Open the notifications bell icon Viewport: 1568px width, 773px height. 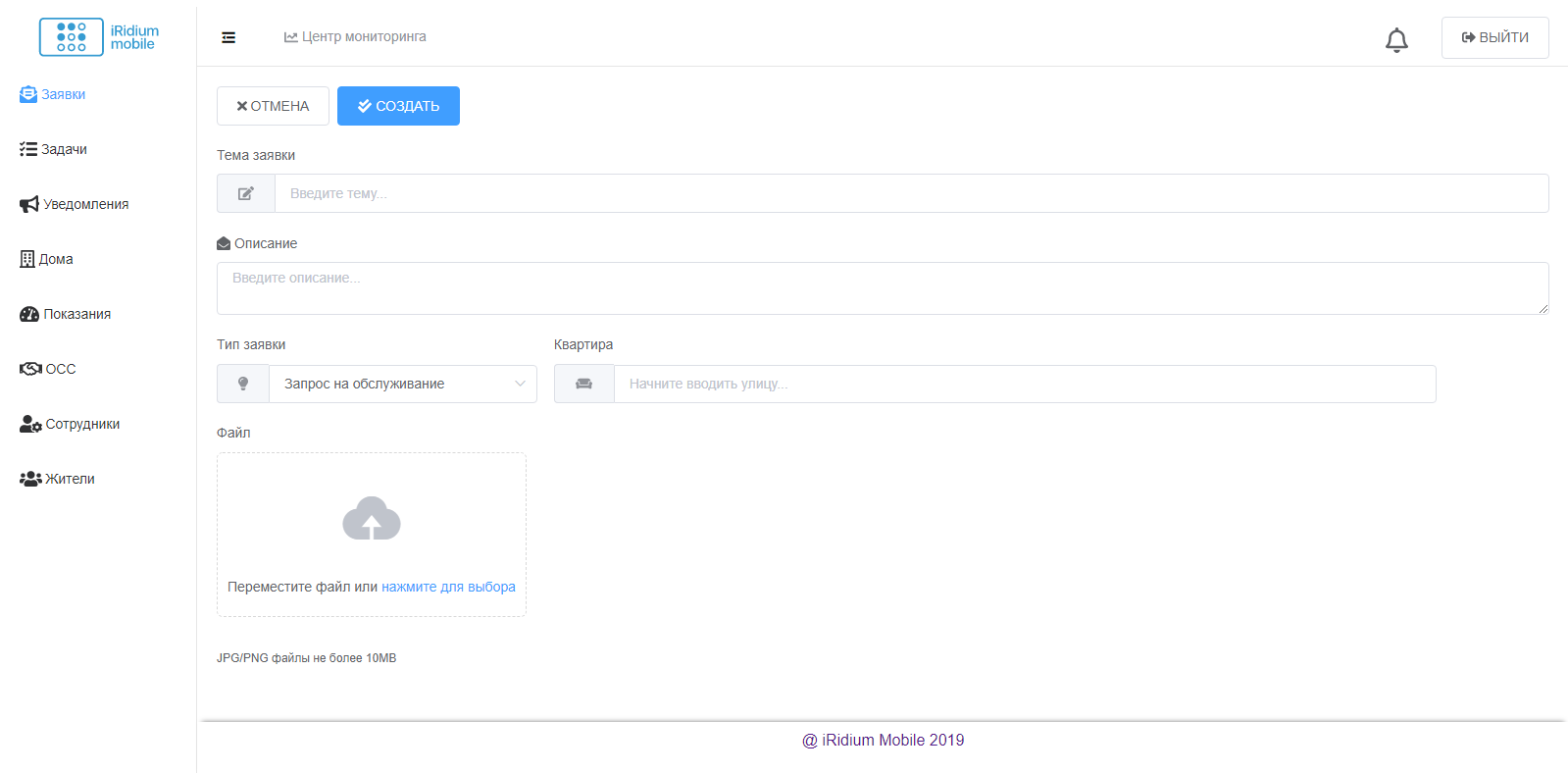(1396, 39)
